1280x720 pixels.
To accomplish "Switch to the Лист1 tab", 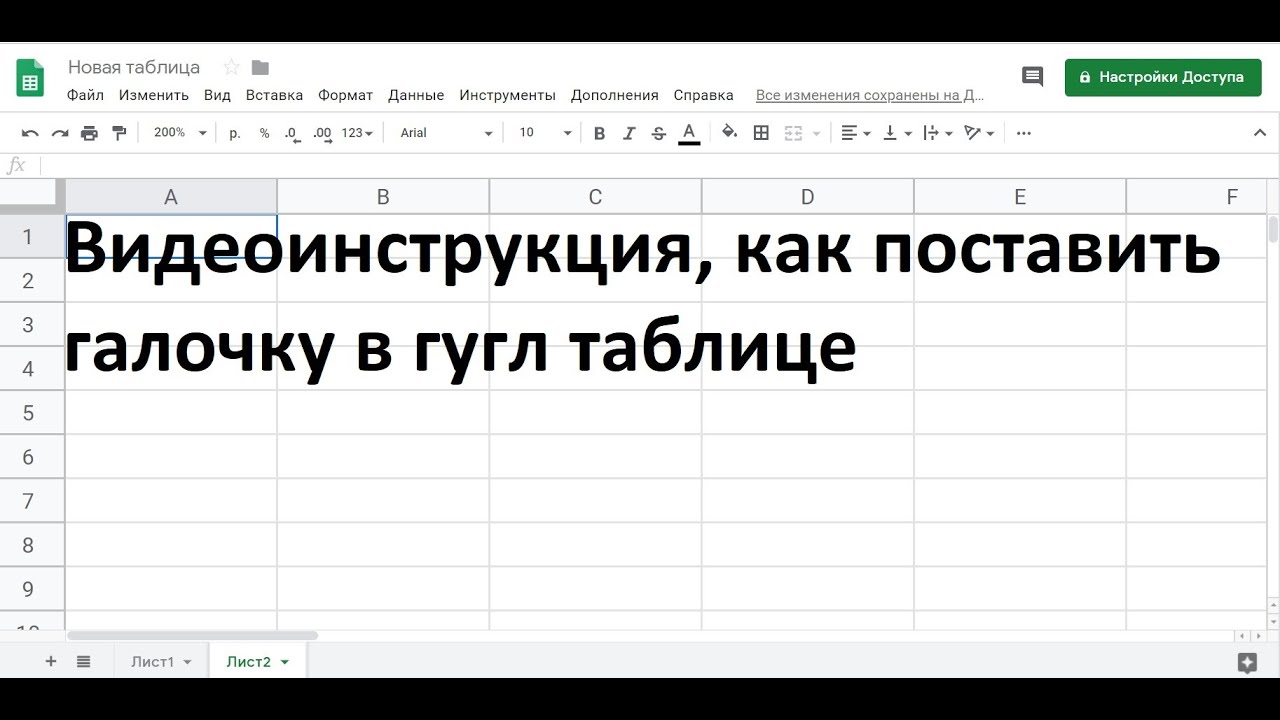I will [x=152, y=662].
